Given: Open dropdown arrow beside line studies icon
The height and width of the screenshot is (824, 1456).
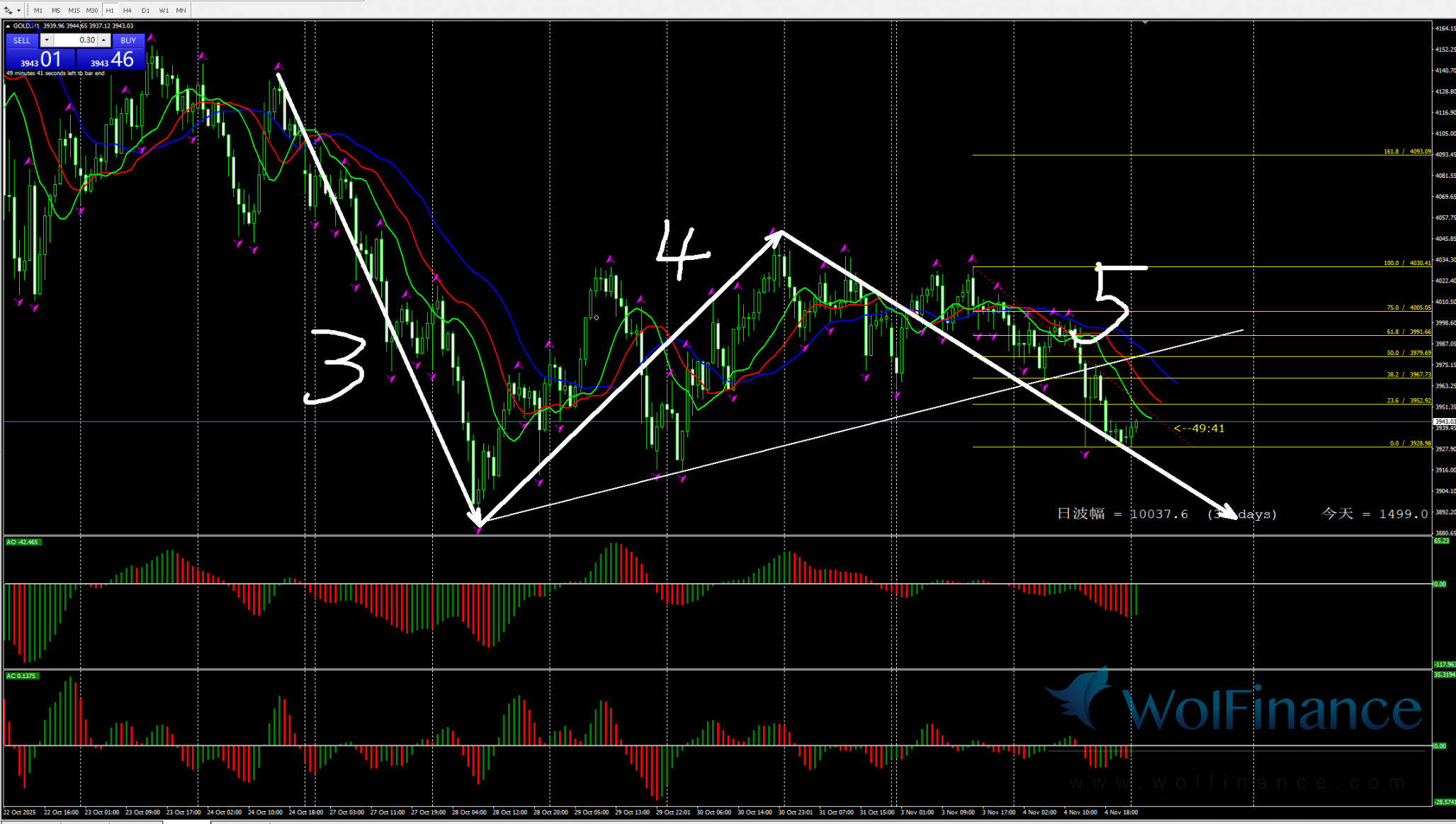Looking at the screenshot, I should click(18, 11).
